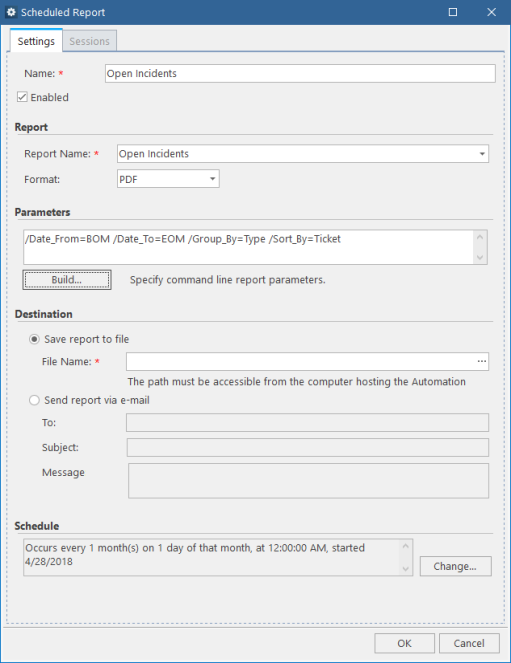Open schedule editor with Change... button
This screenshot has width=511, height=663.
tap(455, 566)
